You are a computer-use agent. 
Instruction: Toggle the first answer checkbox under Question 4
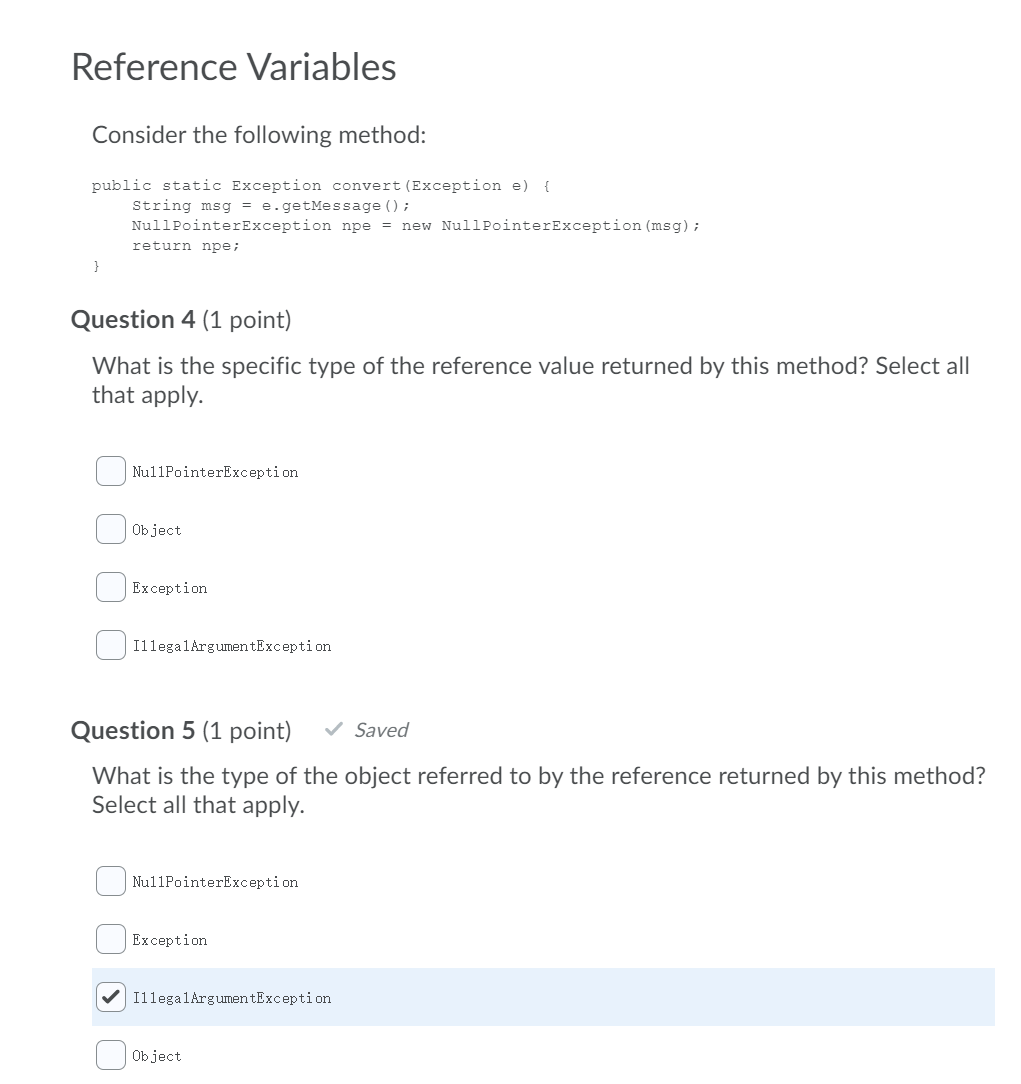pos(110,470)
